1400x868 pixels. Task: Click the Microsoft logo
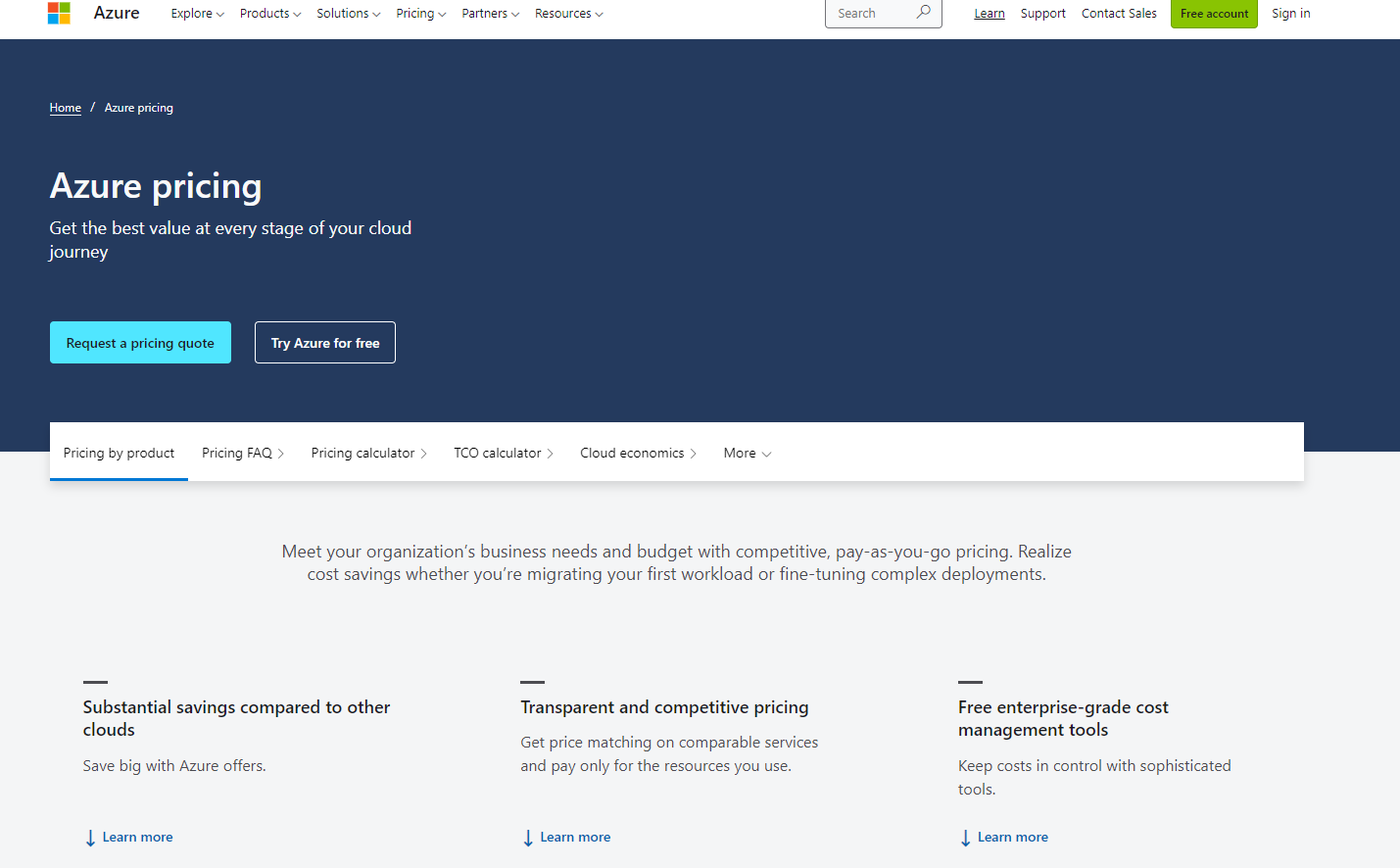click(59, 13)
